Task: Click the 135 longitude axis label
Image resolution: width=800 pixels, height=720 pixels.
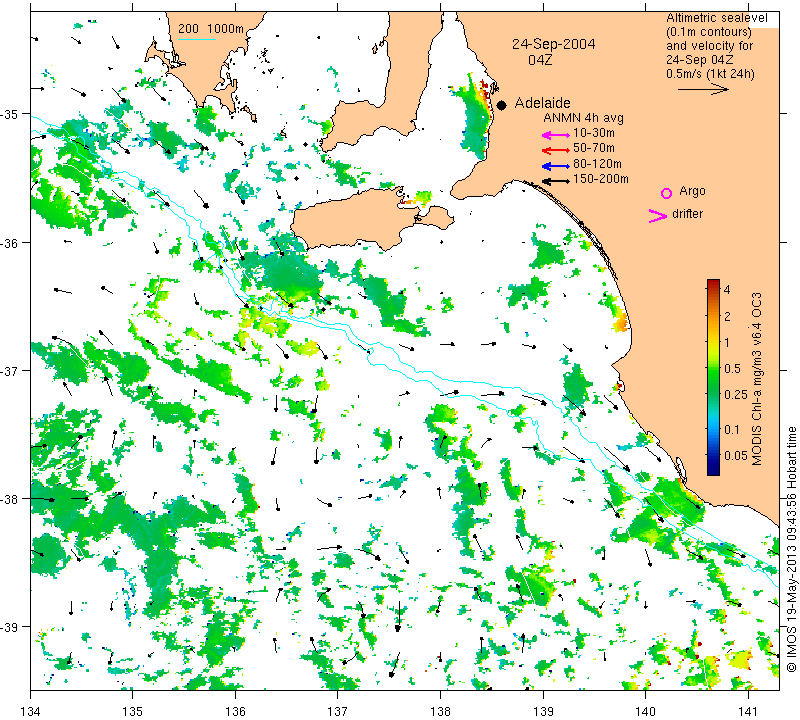Action: point(133,711)
